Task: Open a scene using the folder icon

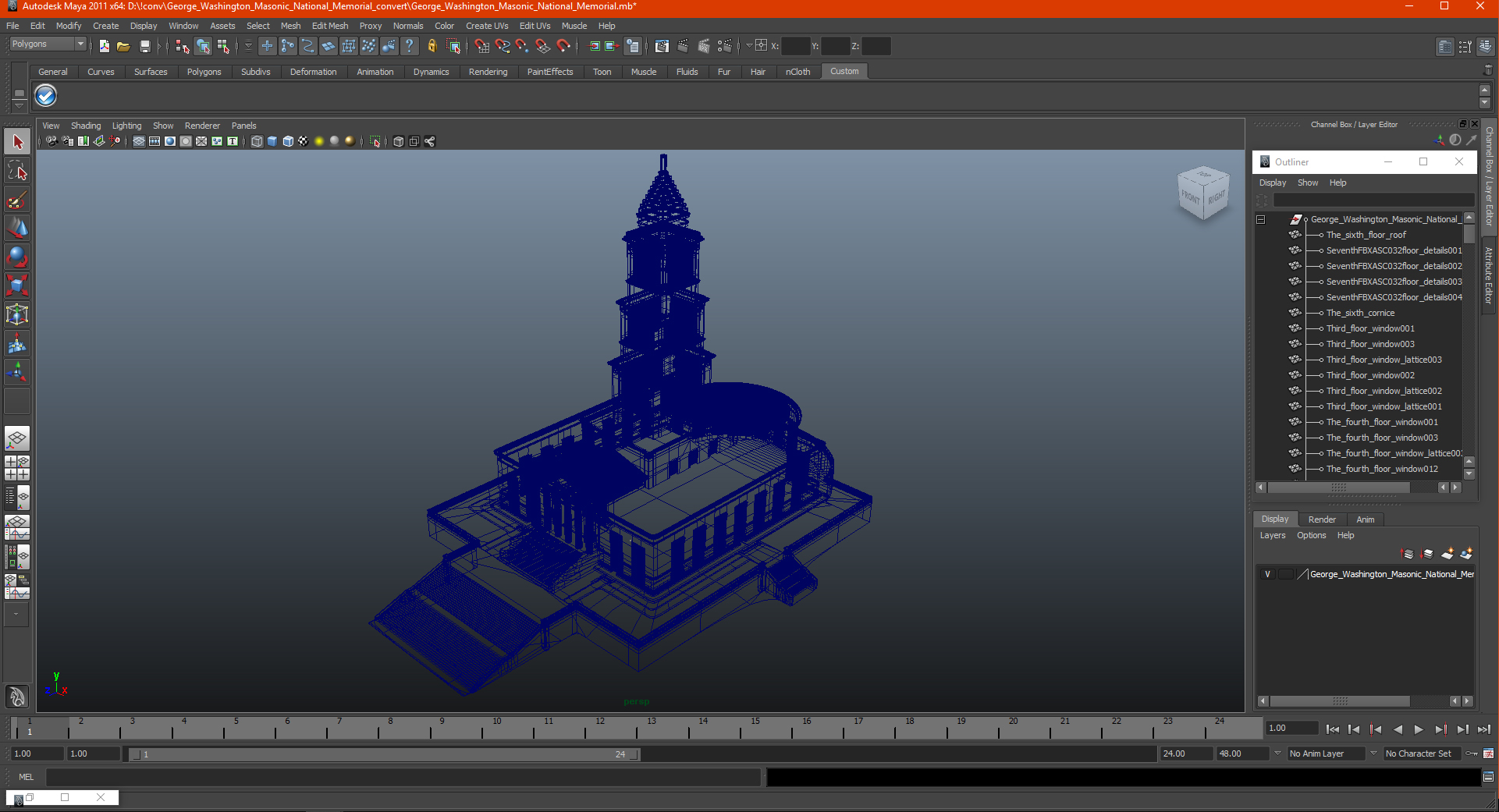Action: (123, 46)
